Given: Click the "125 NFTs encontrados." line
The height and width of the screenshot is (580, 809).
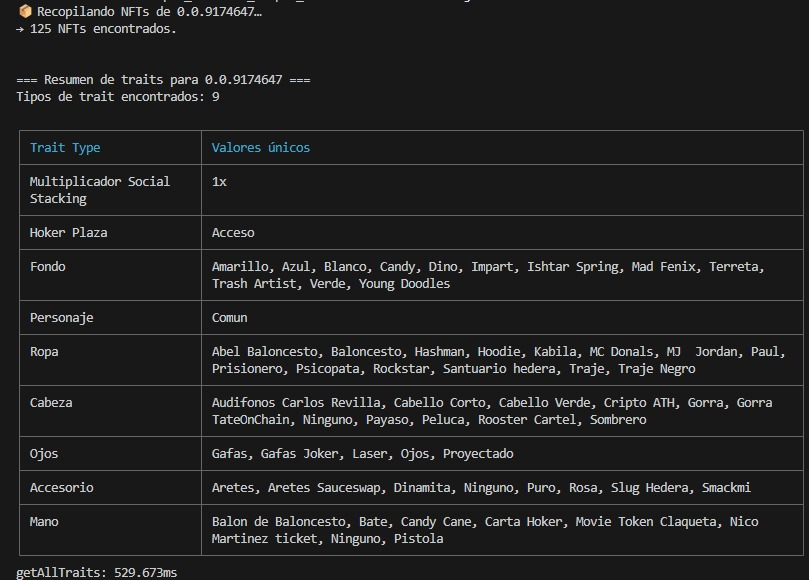Looking at the screenshot, I should click(x=96, y=29).
